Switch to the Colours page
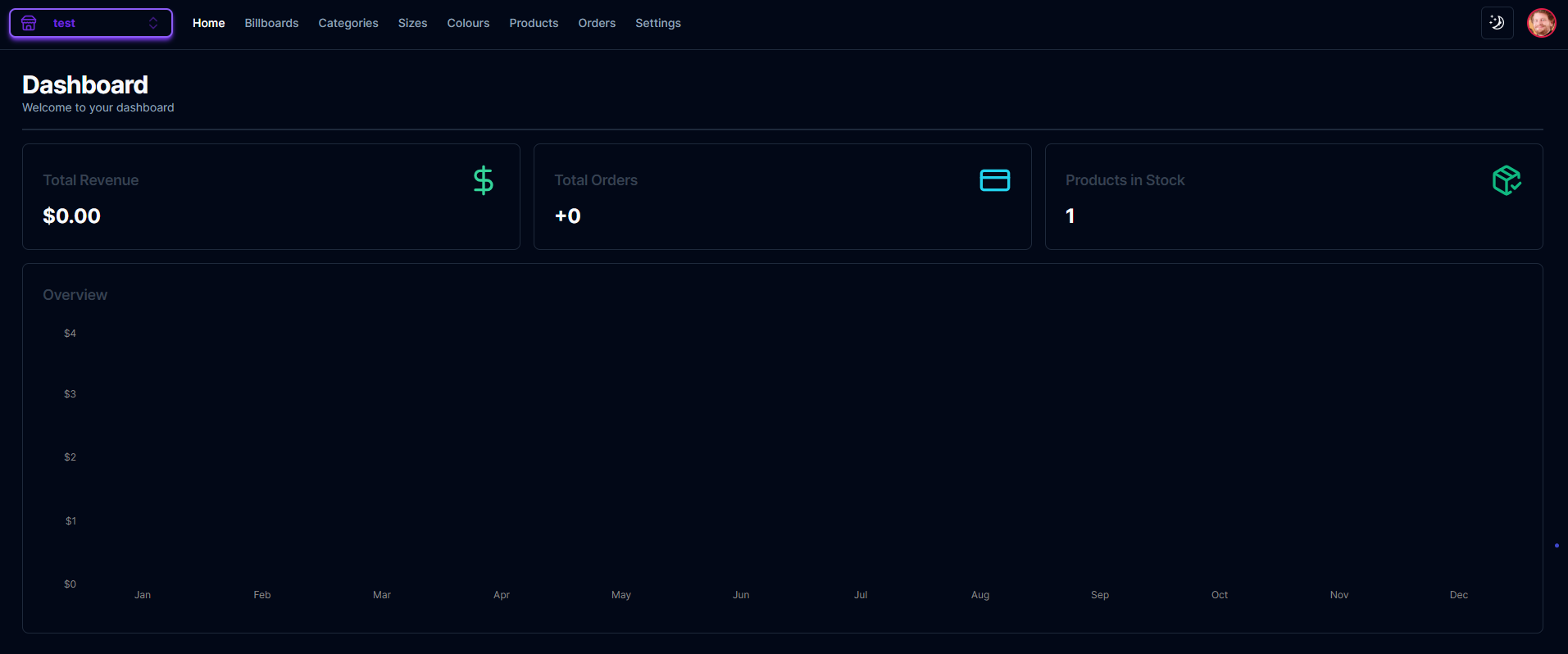 468,23
